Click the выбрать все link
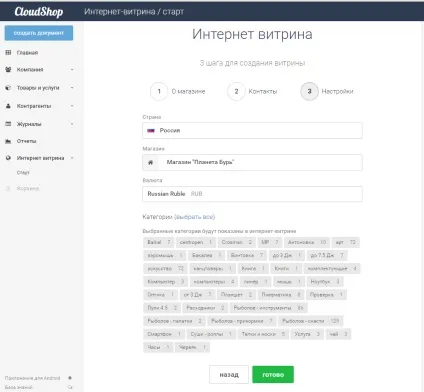Image resolution: width=424 pixels, height=392 pixels. [x=195, y=217]
